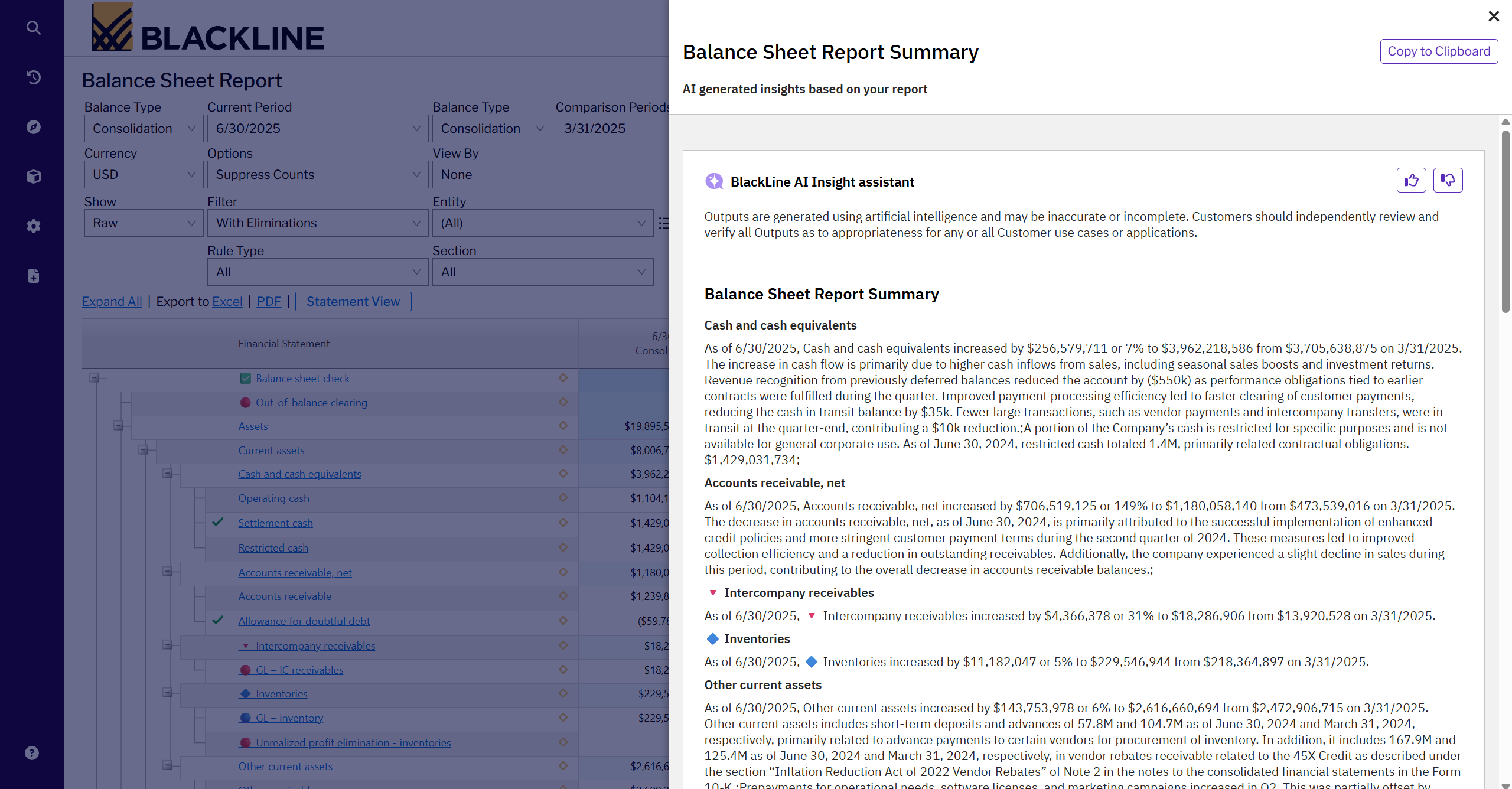Collapse the Inventories tree node
1512x789 pixels.
pyautogui.click(x=167, y=693)
